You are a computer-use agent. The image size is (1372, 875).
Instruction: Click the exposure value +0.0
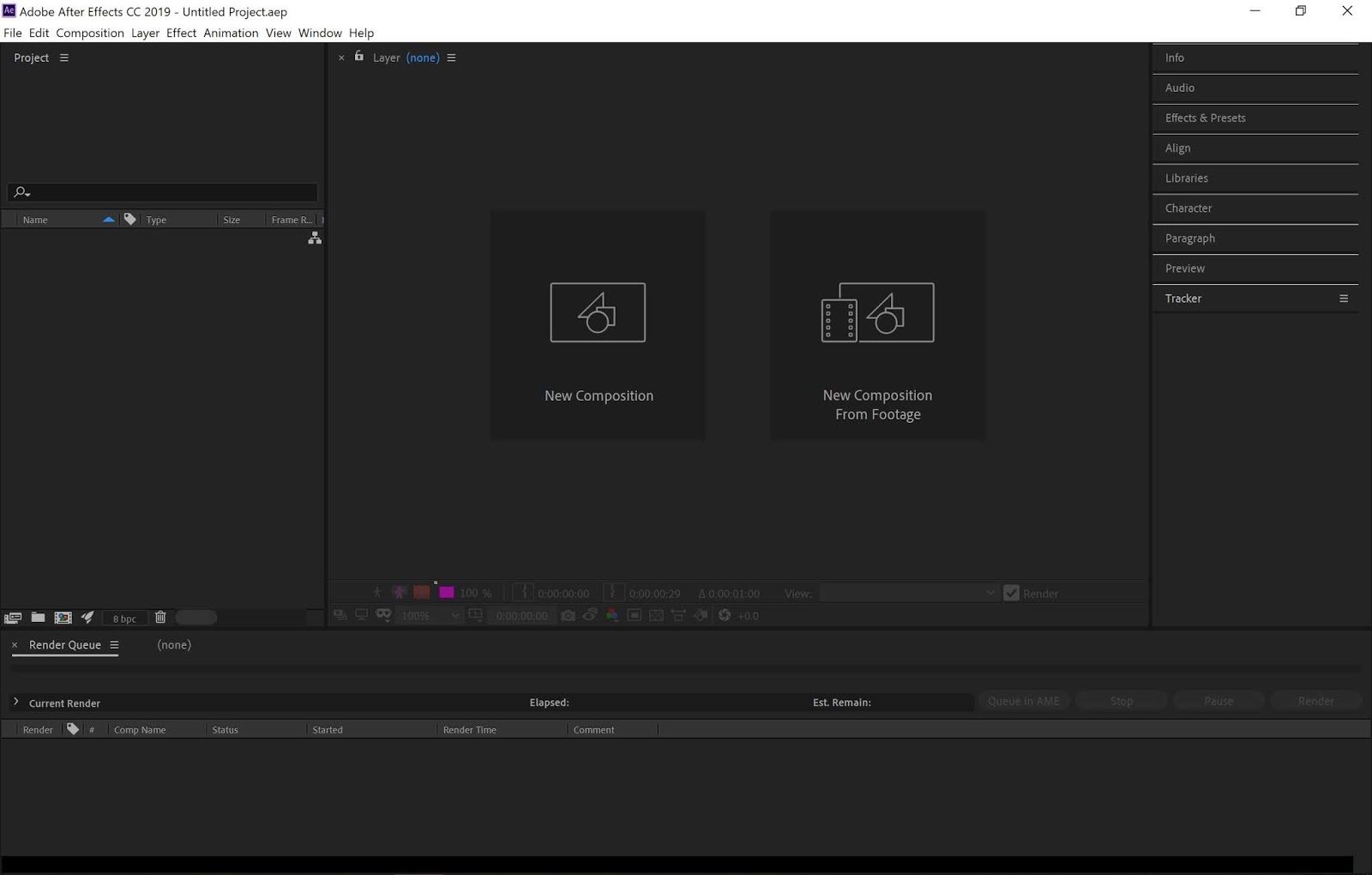[x=749, y=616]
